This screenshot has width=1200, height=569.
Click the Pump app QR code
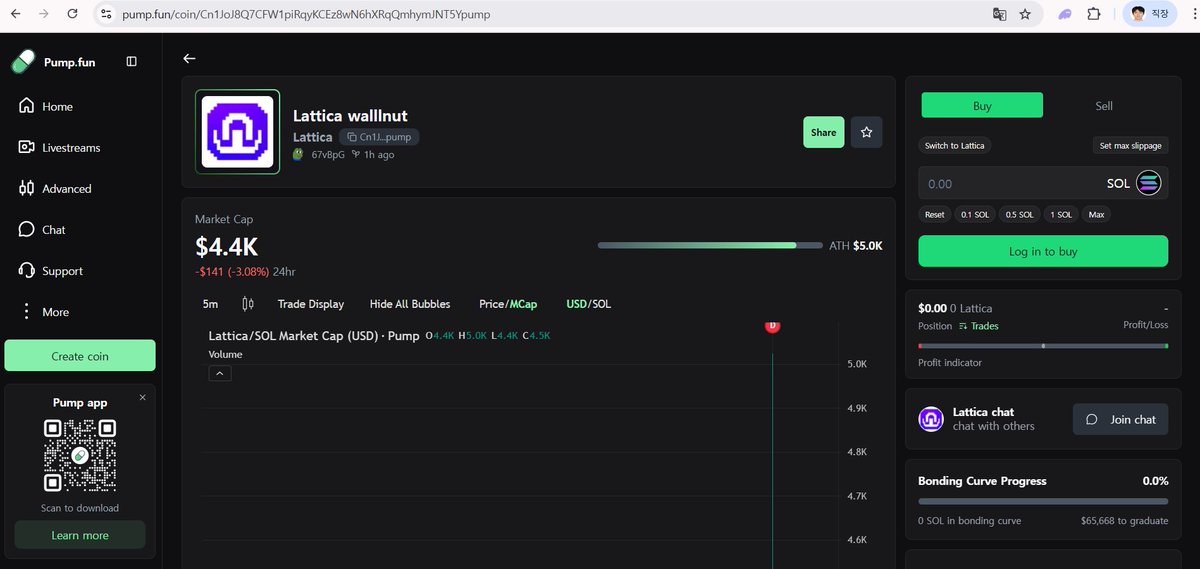[x=80, y=456]
